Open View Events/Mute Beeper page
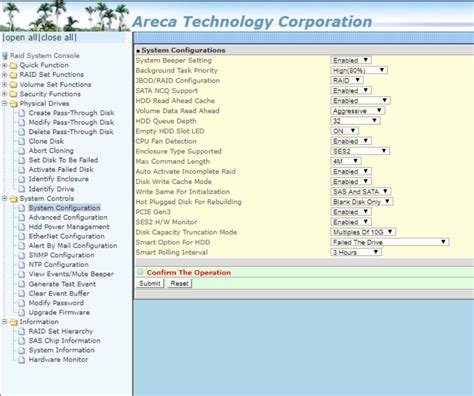Viewport: 474px width, 396px height. click(x=71, y=274)
